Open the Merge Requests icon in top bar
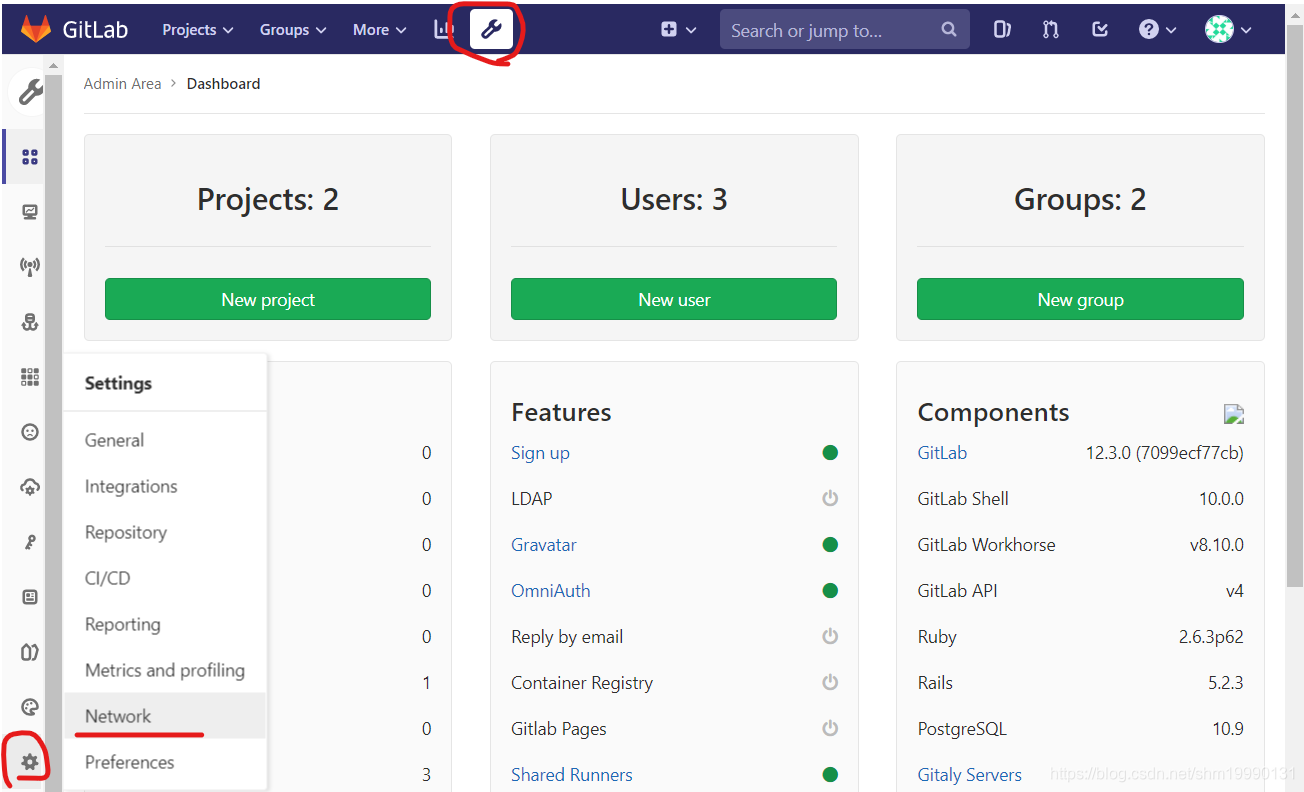This screenshot has height=792, width=1304. tap(1050, 30)
